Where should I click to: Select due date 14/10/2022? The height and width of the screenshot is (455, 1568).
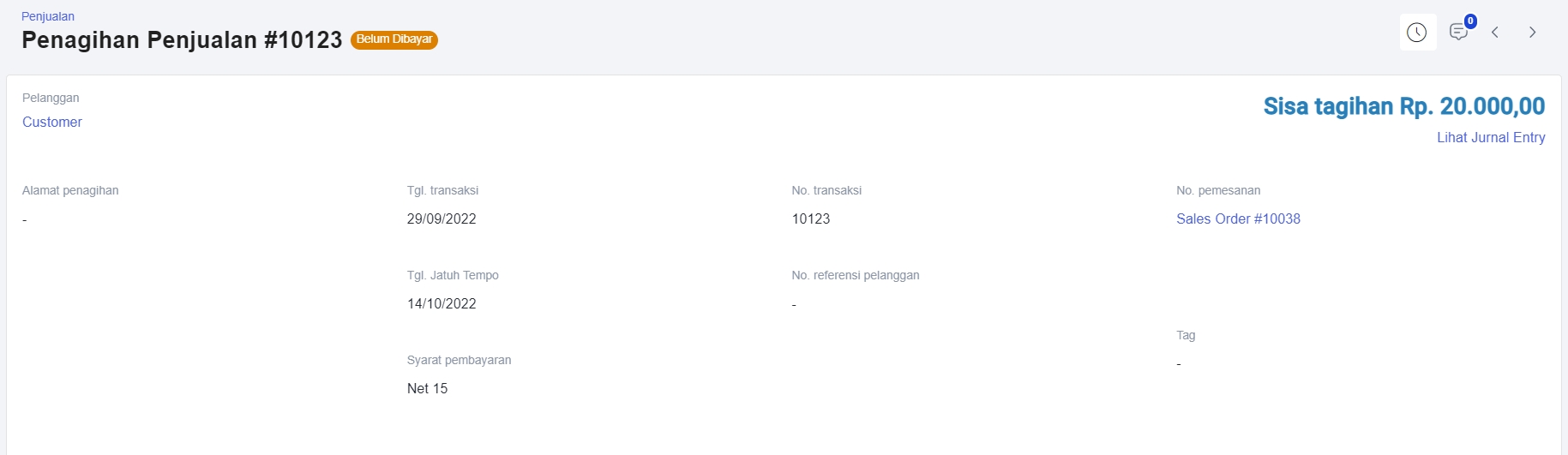pos(442,303)
